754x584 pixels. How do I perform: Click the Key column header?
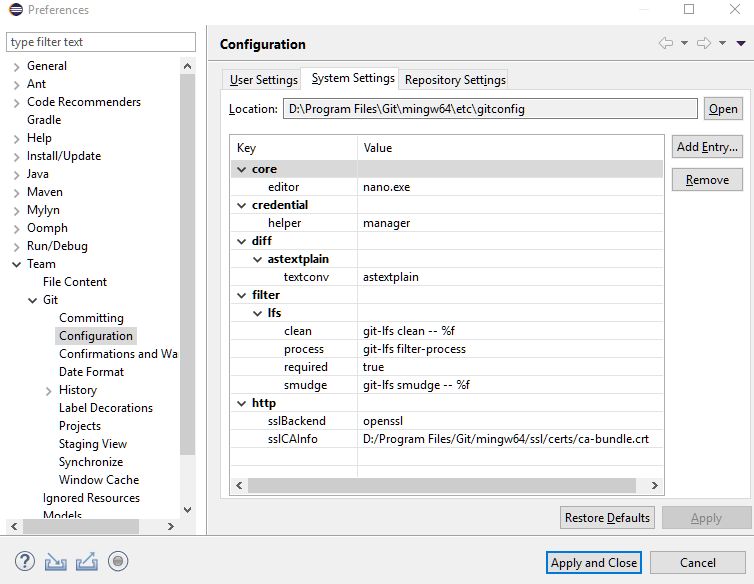click(294, 148)
